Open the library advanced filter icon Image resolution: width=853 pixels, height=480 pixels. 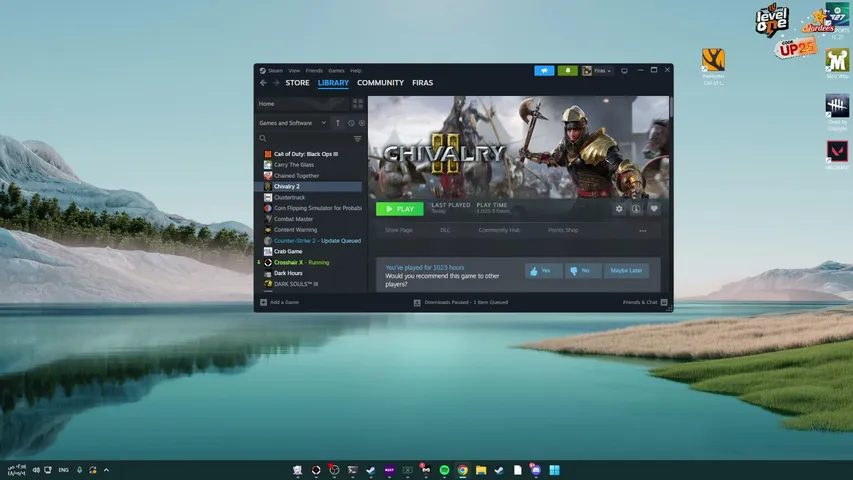point(357,139)
